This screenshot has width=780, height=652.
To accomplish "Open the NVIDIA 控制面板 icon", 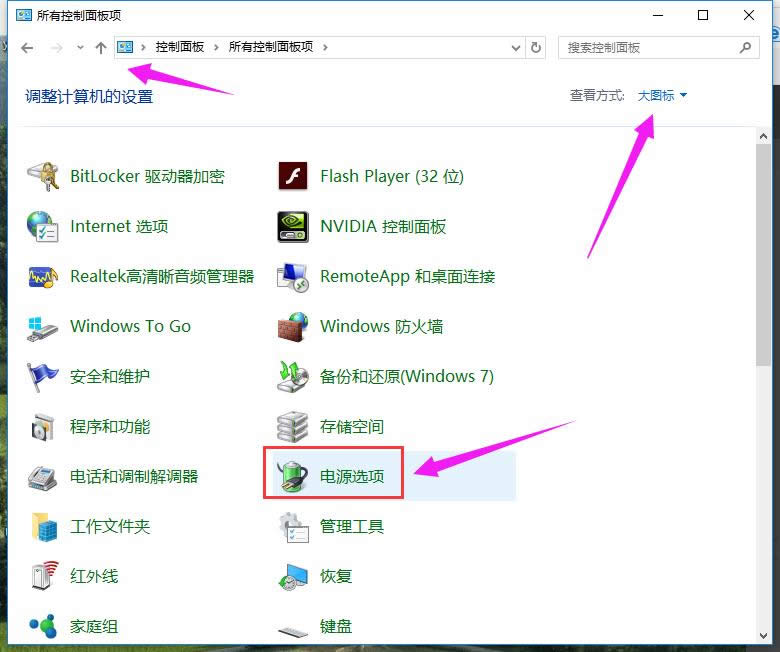I will 292,227.
